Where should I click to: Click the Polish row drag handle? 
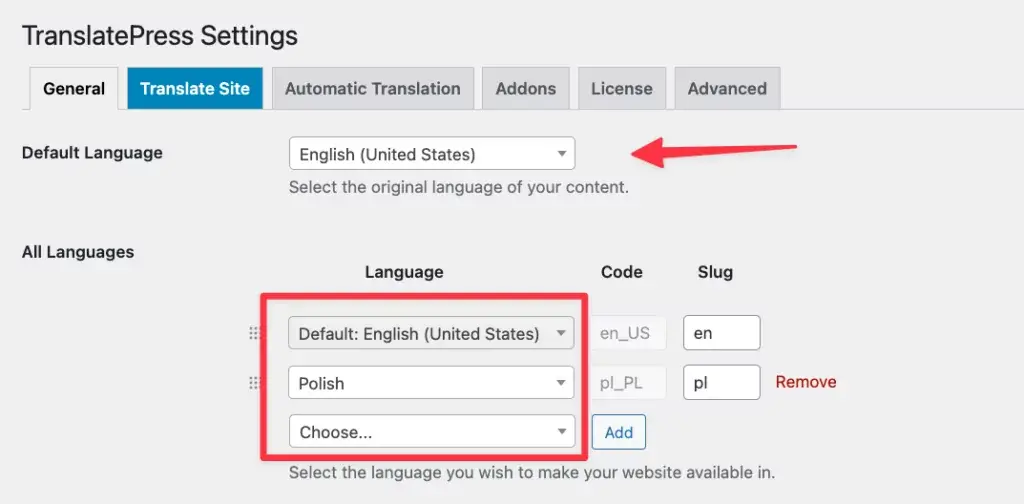253,382
